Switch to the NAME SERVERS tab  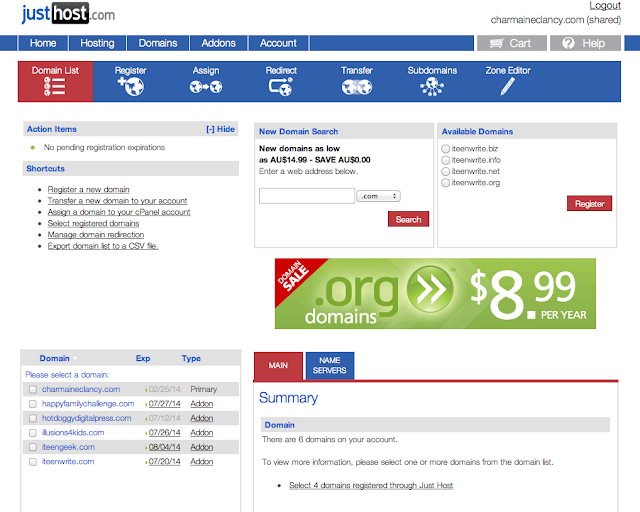(x=330, y=366)
